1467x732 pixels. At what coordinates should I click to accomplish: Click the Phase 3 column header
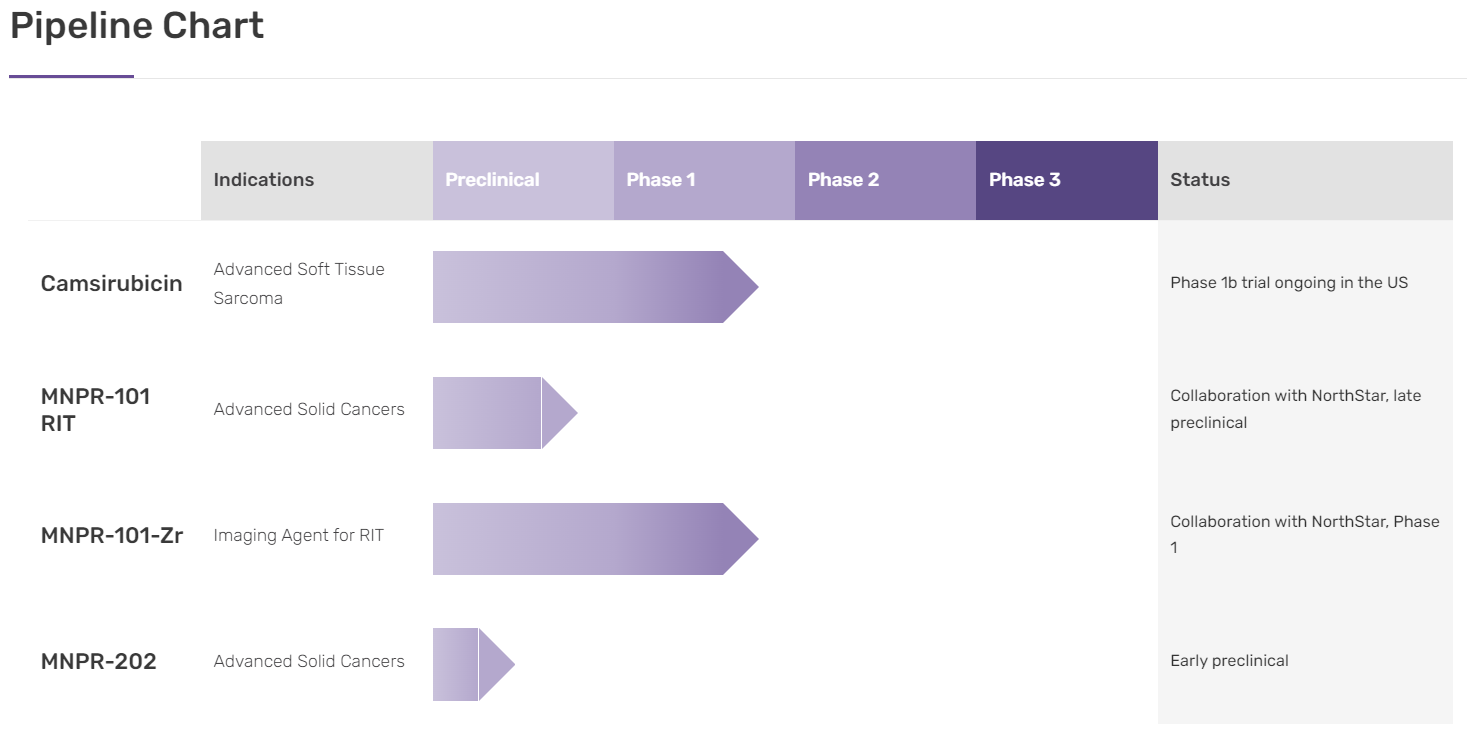[1024, 180]
